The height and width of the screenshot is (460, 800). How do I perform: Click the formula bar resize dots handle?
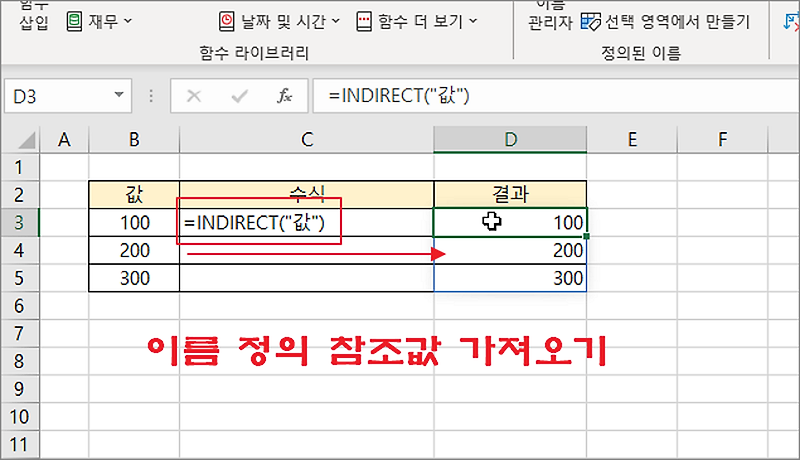coord(151,95)
